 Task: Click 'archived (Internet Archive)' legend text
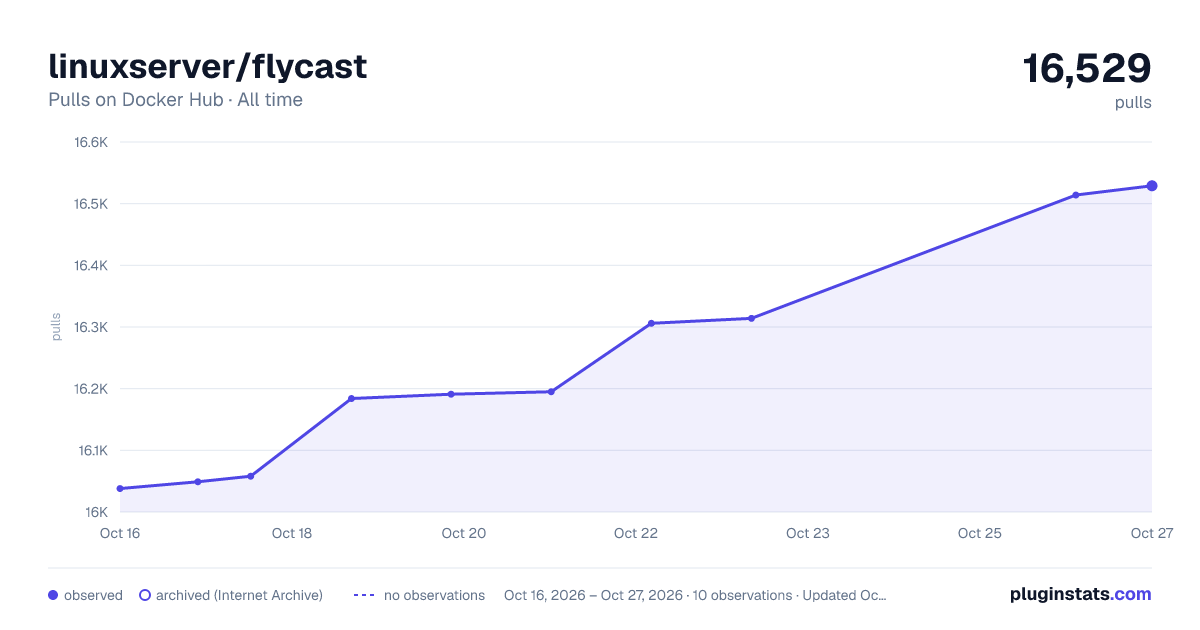[240, 595]
